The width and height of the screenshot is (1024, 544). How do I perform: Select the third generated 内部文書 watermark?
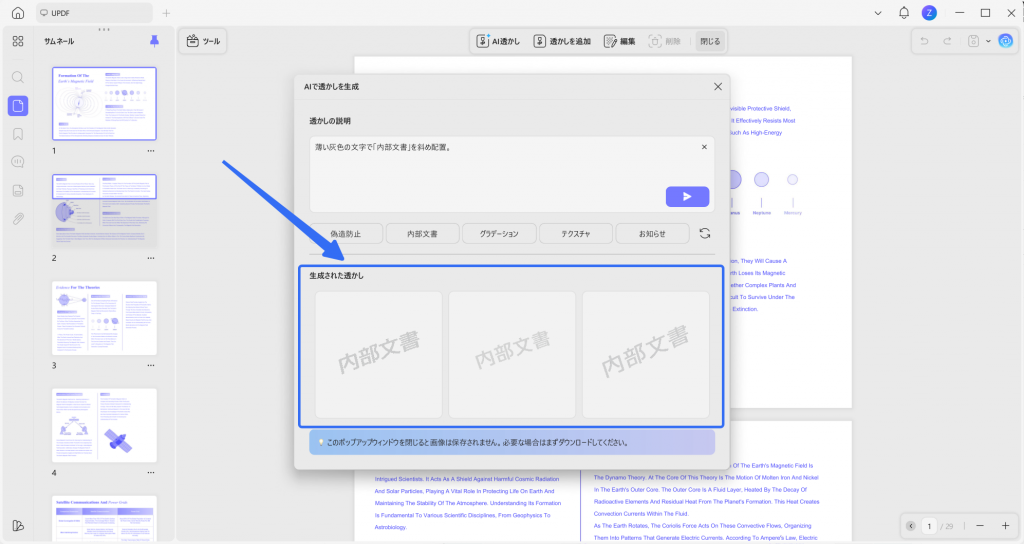(645, 355)
